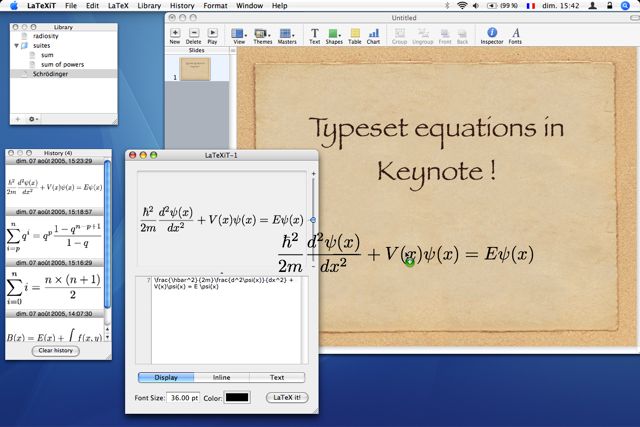Click the volume icon in menu bar
This screenshot has width=640, height=427.
(476, 6)
